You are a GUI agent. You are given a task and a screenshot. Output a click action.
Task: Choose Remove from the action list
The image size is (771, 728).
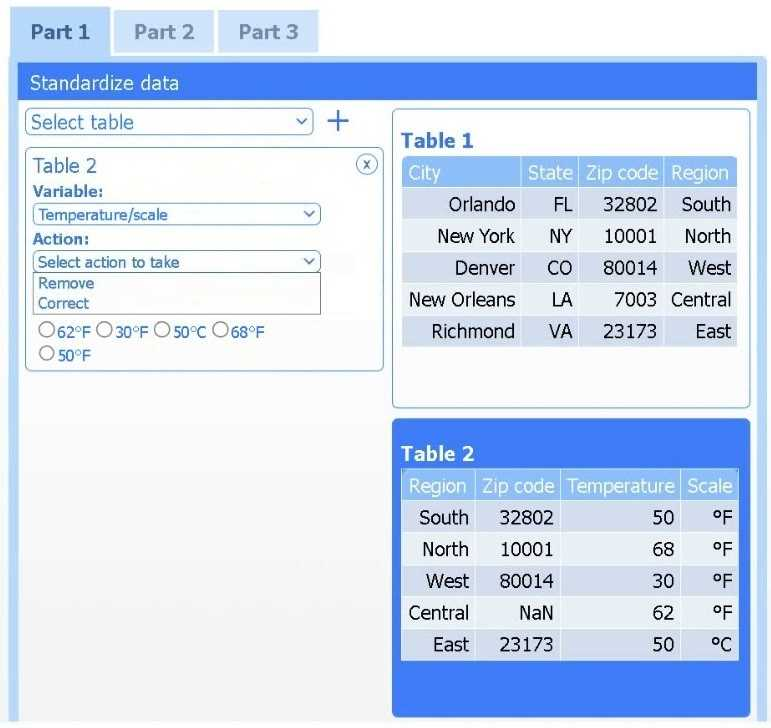pyautogui.click(x=66, y=283)
